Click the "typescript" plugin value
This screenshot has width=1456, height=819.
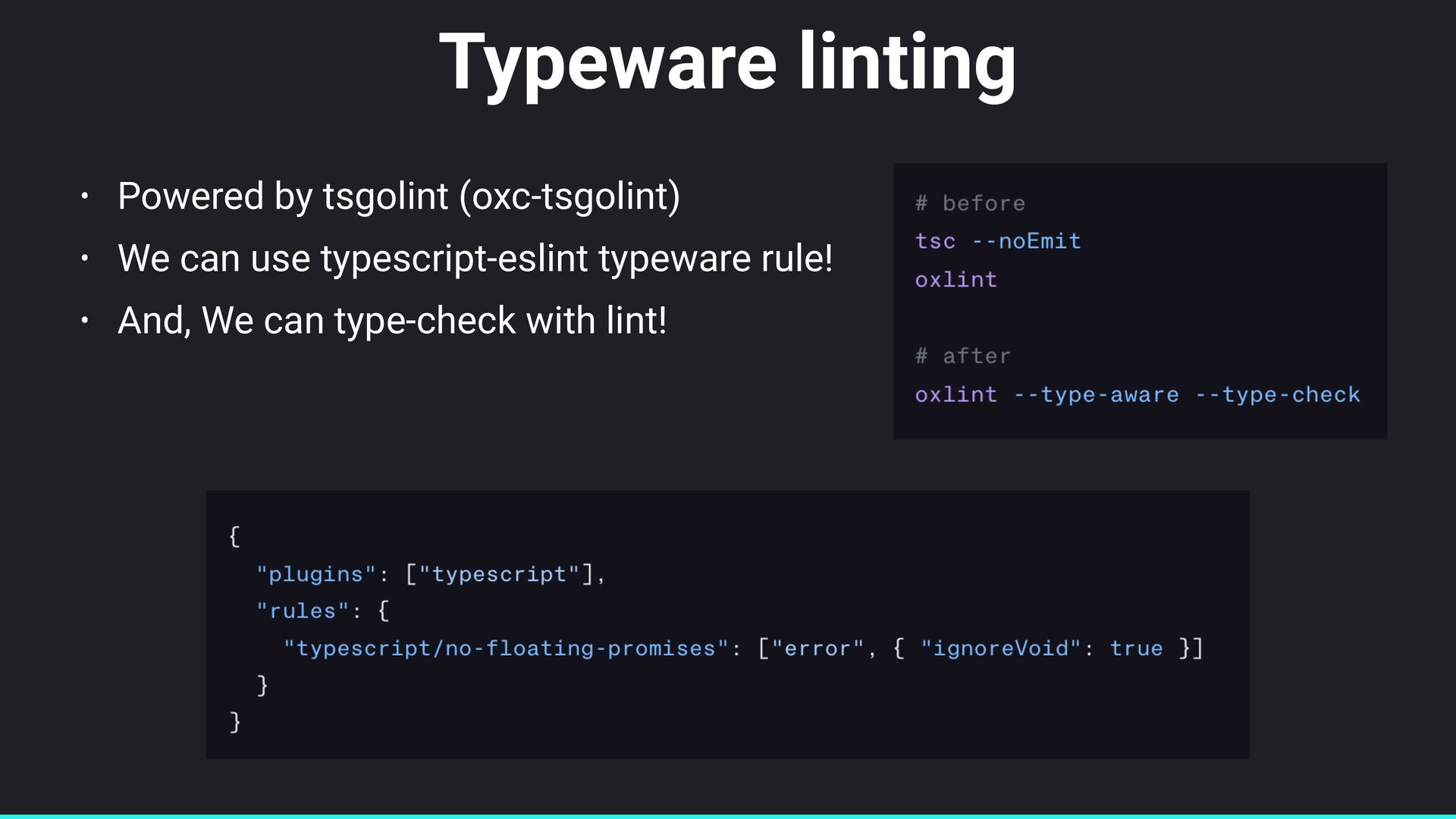(x=499, y=574)
